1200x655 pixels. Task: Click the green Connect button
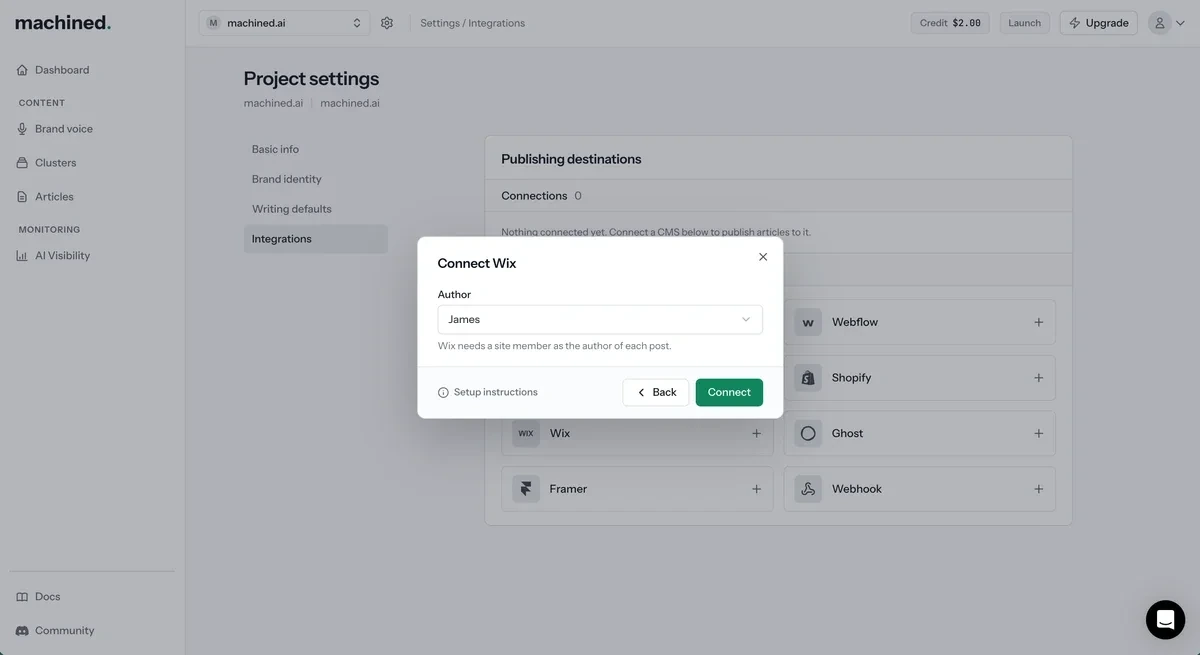(x=729, y=393)
